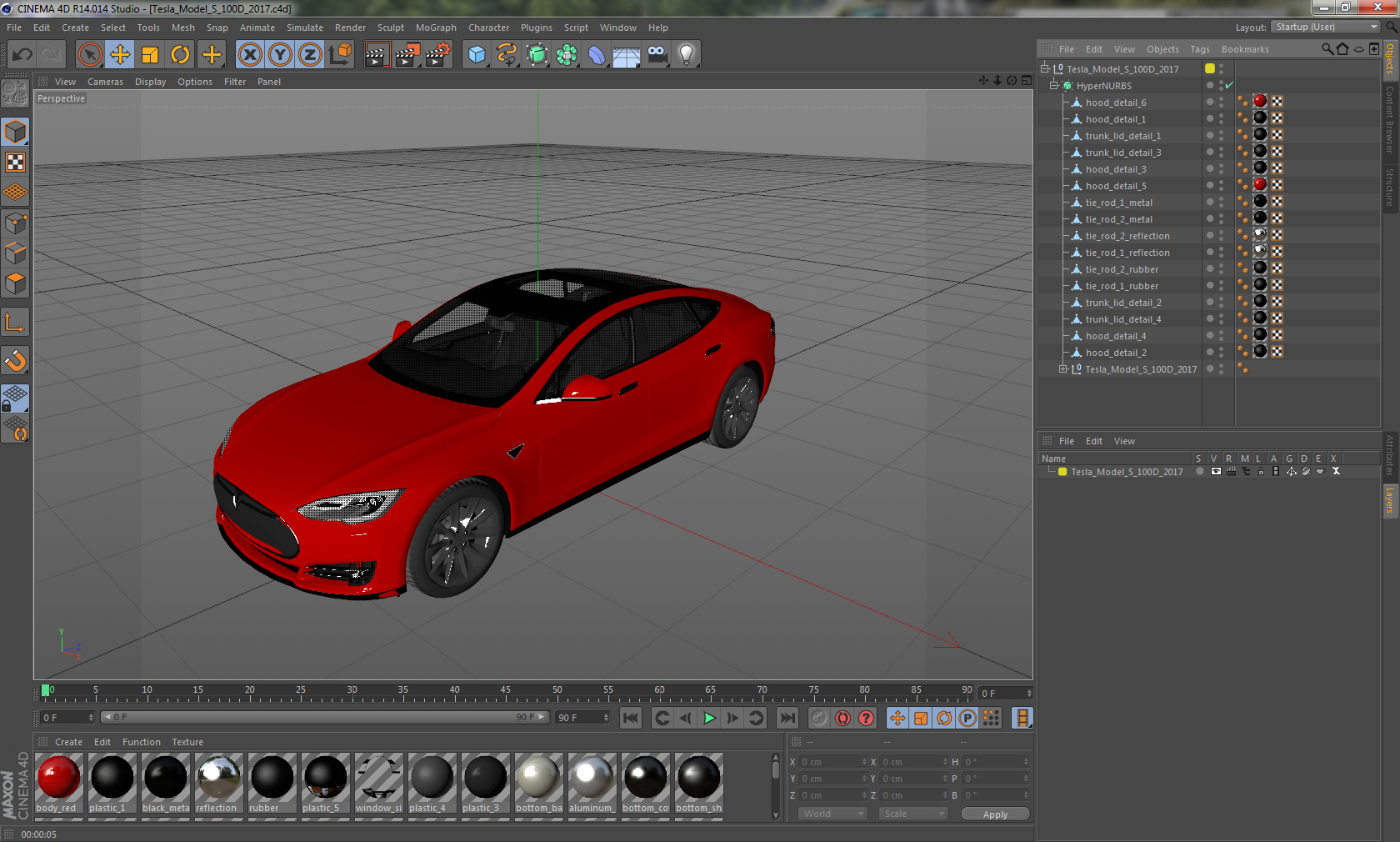This screenshot has height=842, width=1400.
Task: Open the Scale mode dropdown
Action: tap(913, 814)
